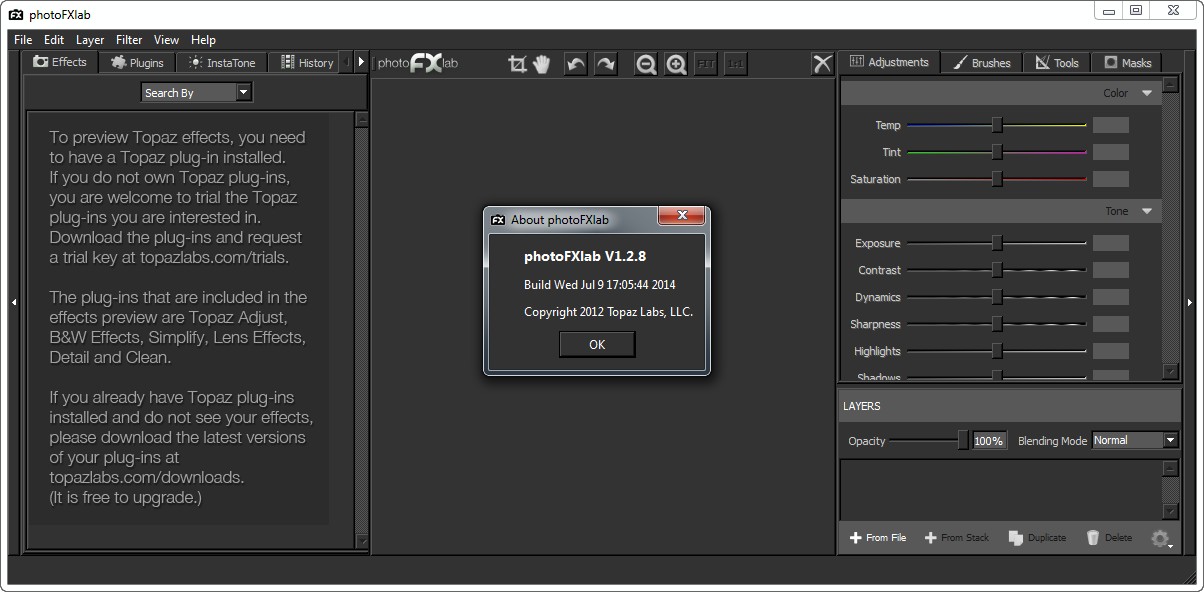Click the Temp slider handle
The image size is (1204, 592).
click(997, 125)
